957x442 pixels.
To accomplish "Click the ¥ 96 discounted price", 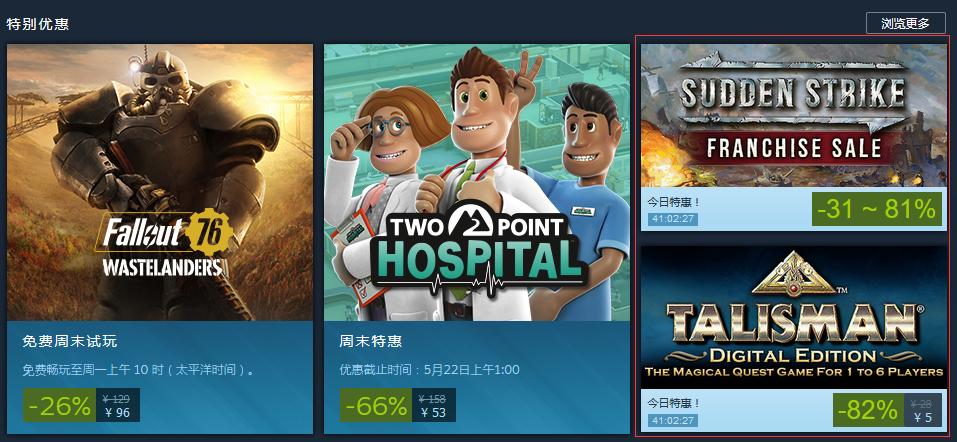I will coord(117,413).
